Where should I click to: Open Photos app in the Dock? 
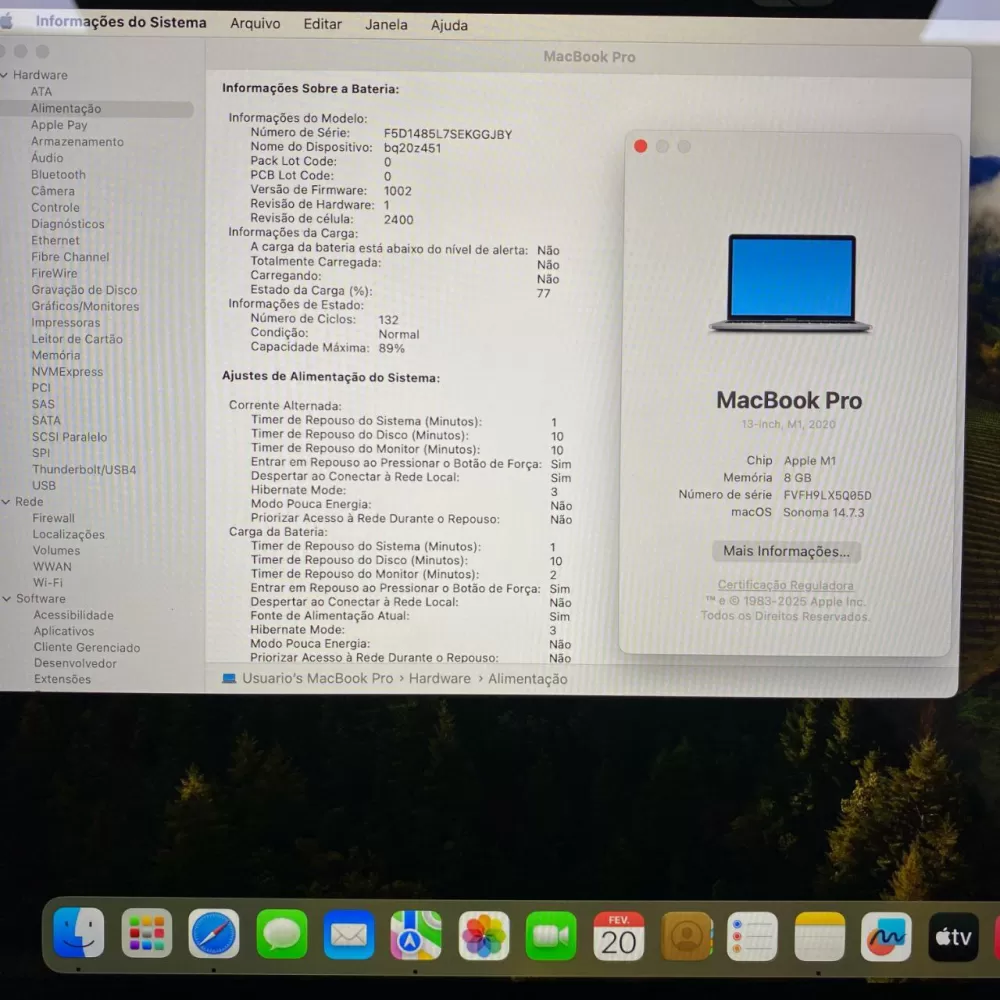(483, 936)
